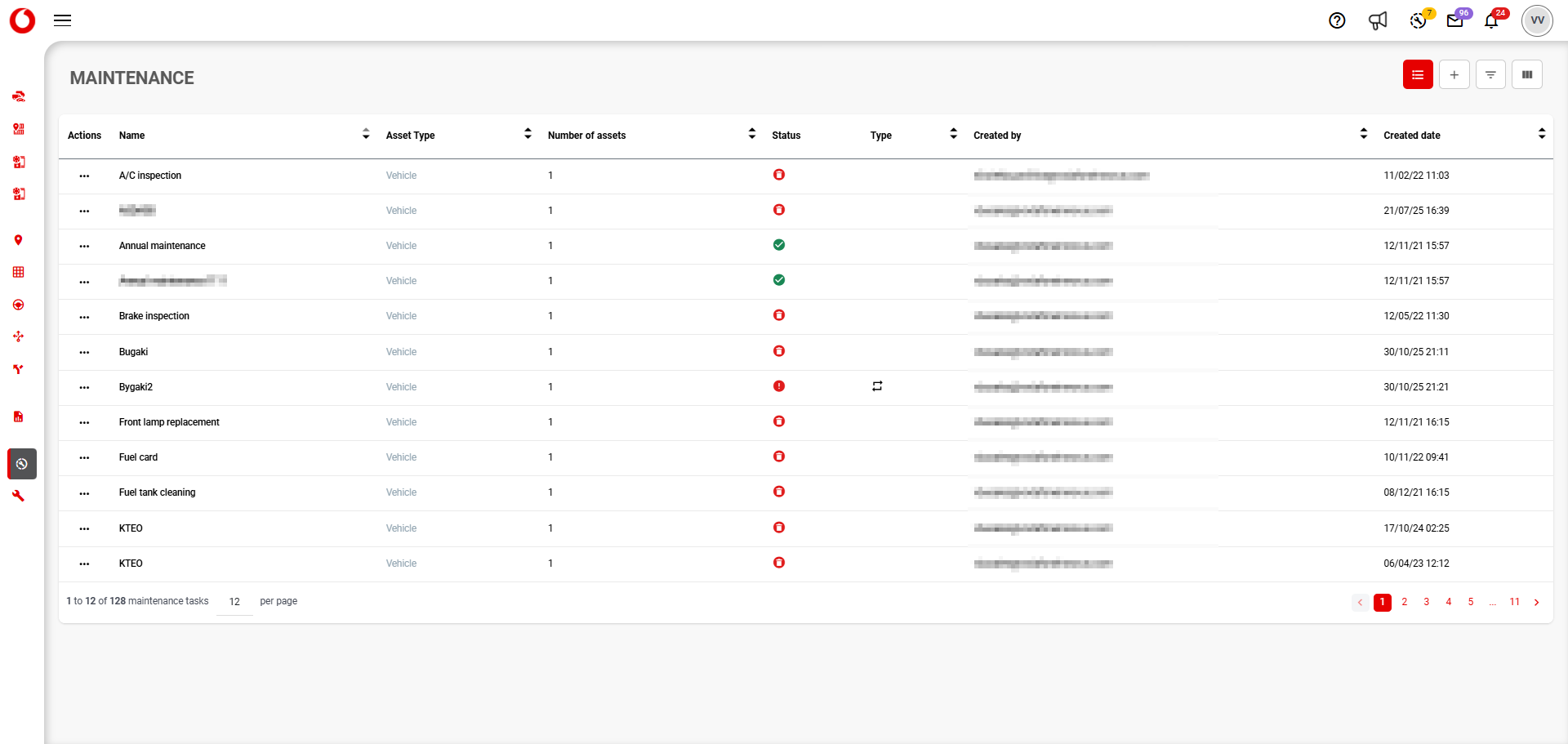The image size is (1568, 744).
Task: Switch to list view with red button
Action: click(1418, 75)
